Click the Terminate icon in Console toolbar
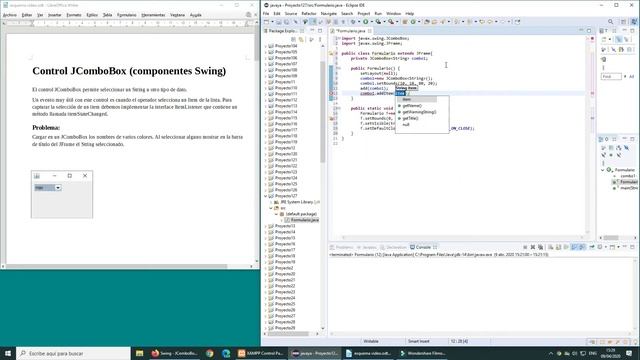The height and width of the screenshot is (360, 640). point(525,247)
